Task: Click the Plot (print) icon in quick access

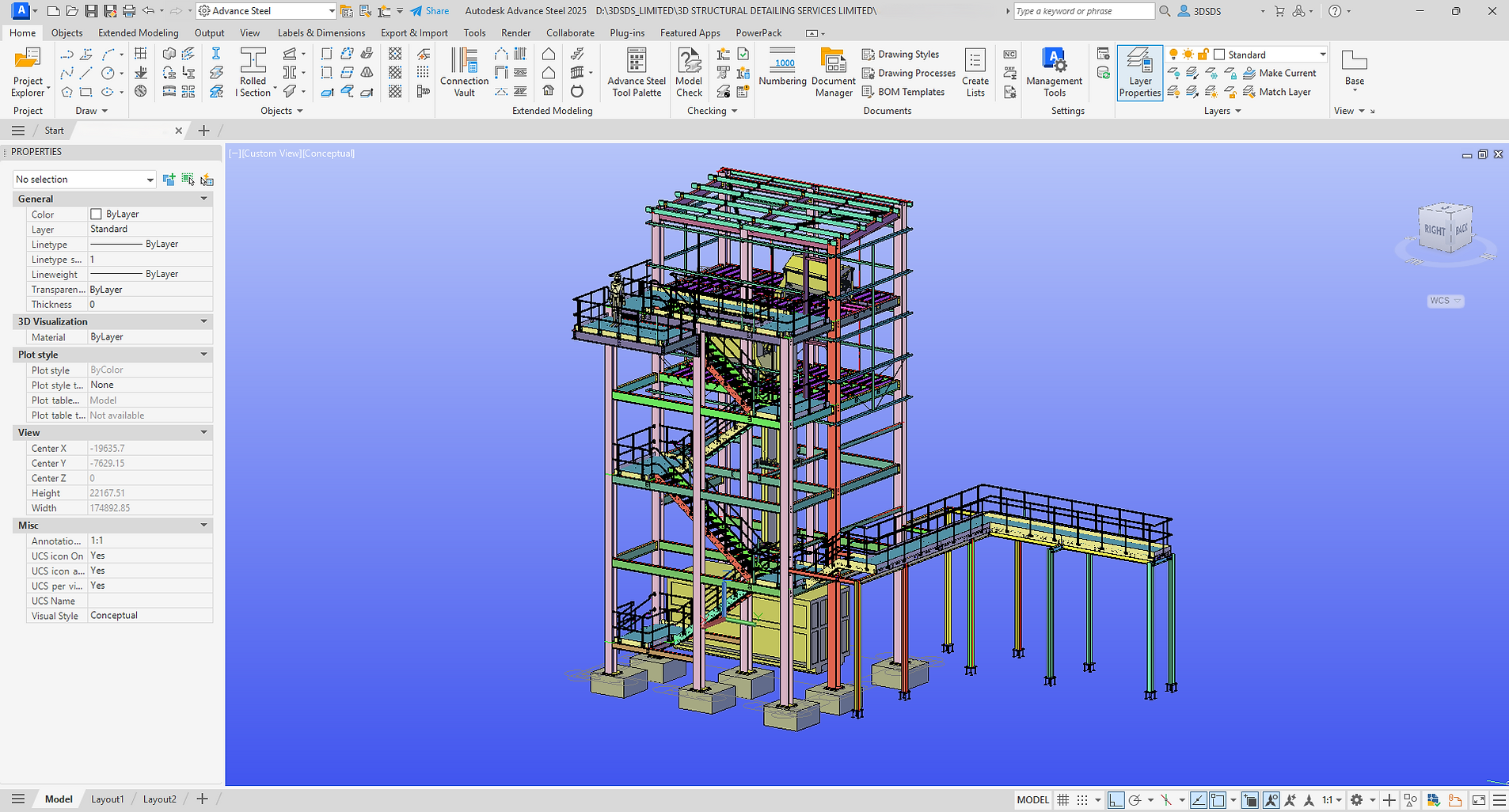Action: click(x=129, y=11)
